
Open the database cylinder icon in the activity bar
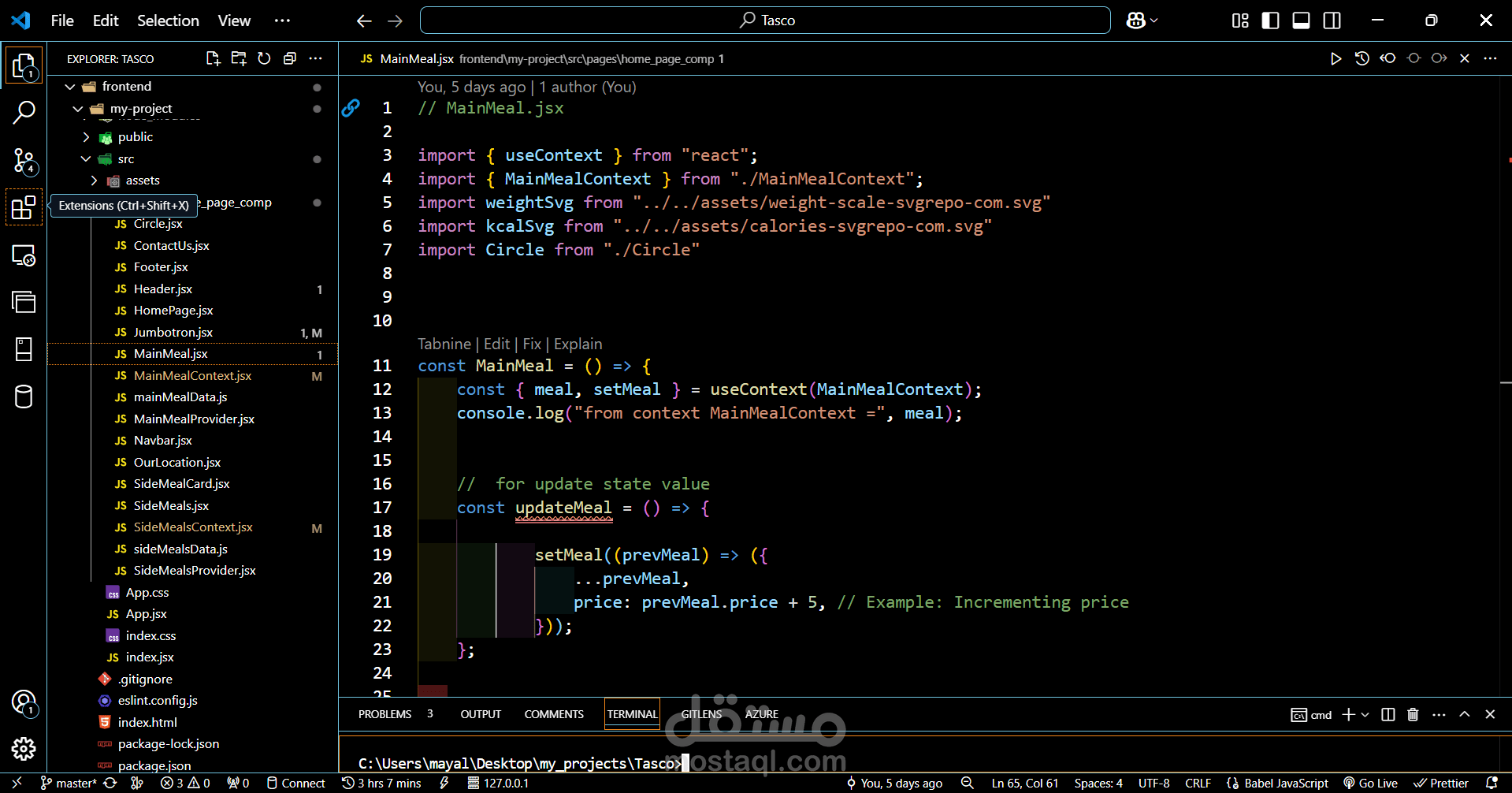[24, 396]
